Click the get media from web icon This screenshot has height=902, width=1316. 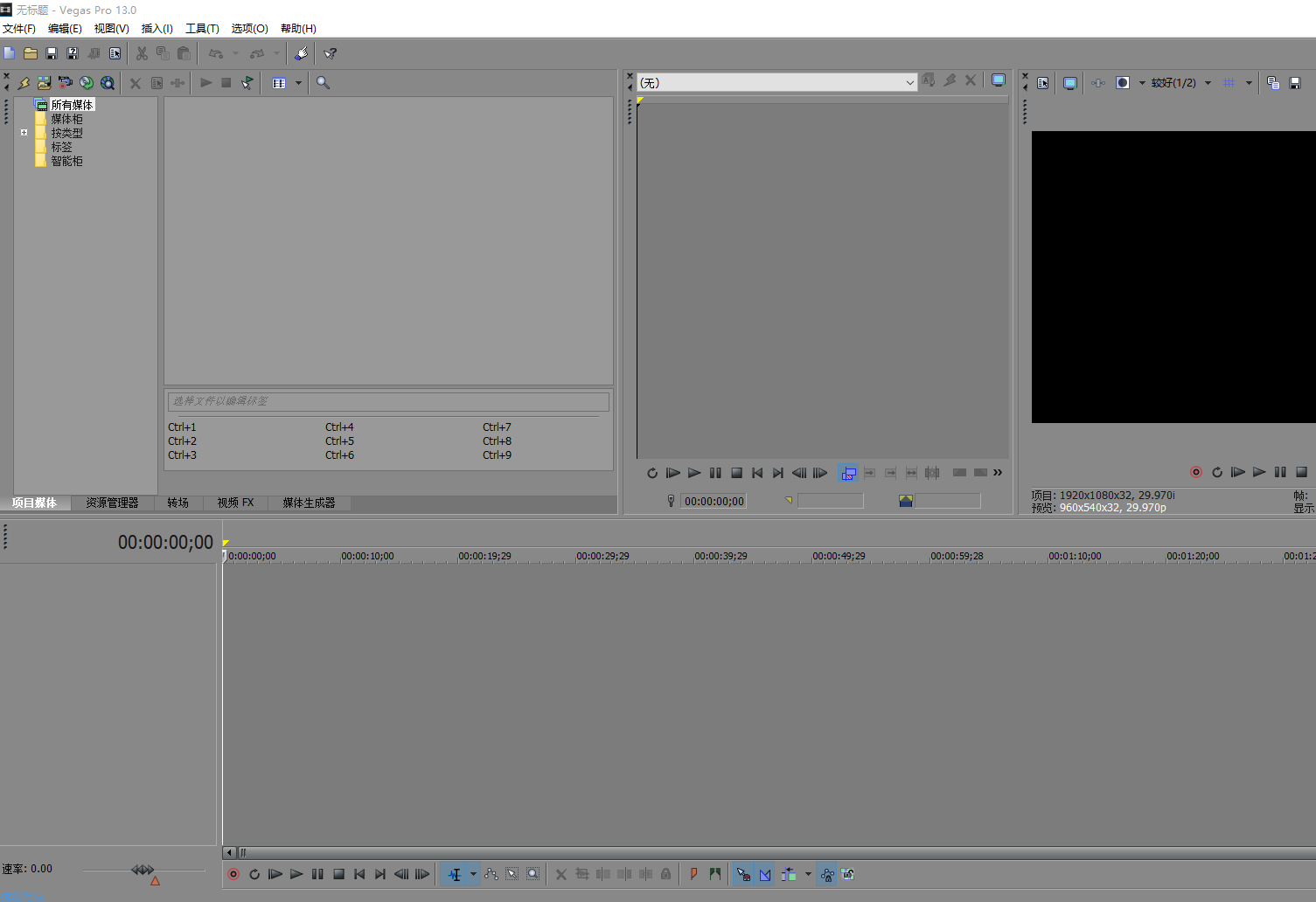[108, 83]
